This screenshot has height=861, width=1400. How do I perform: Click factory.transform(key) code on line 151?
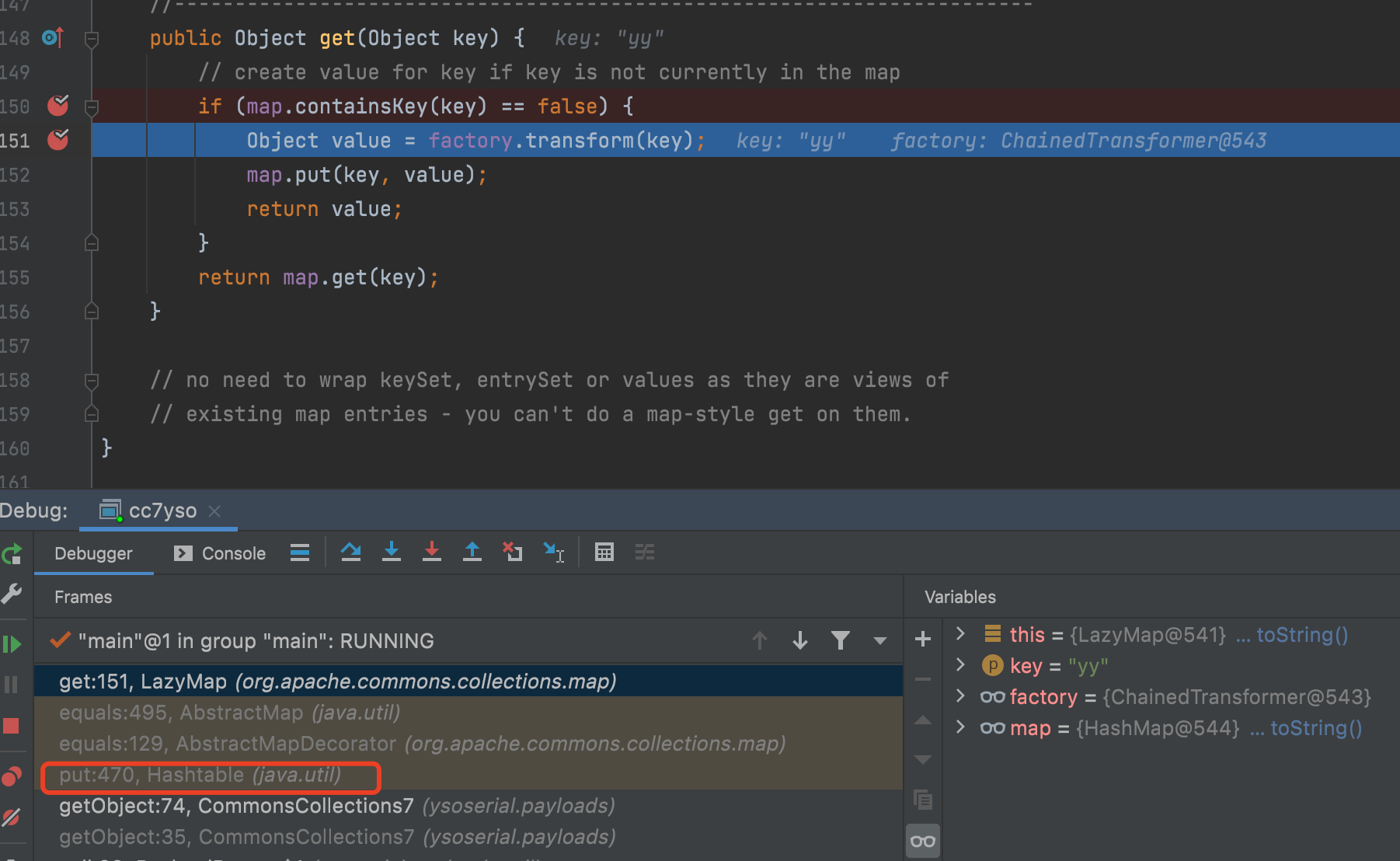click(561, 141)
